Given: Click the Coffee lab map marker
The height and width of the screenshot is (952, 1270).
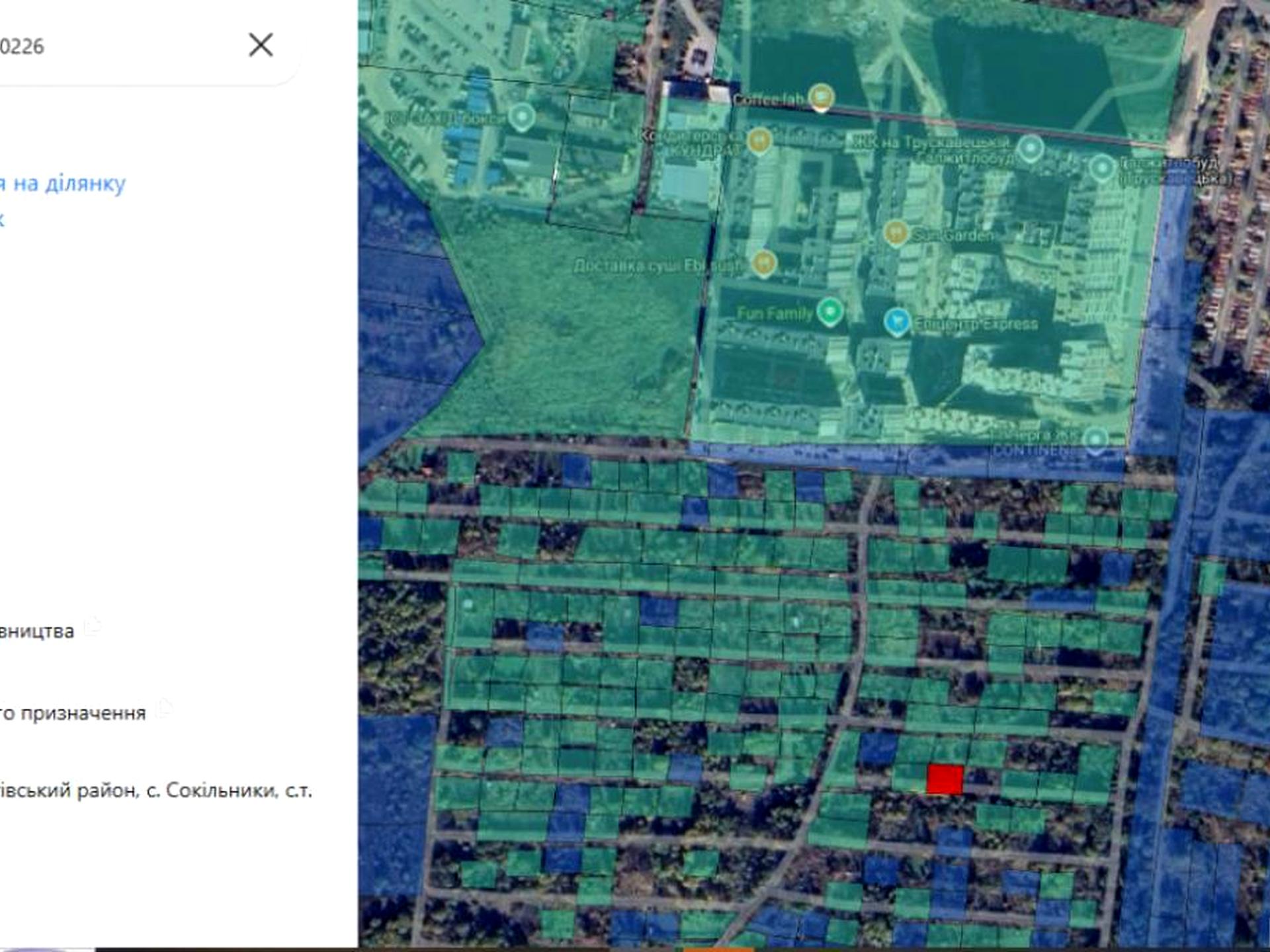Looking at the screenshot, I should point(821,97).
